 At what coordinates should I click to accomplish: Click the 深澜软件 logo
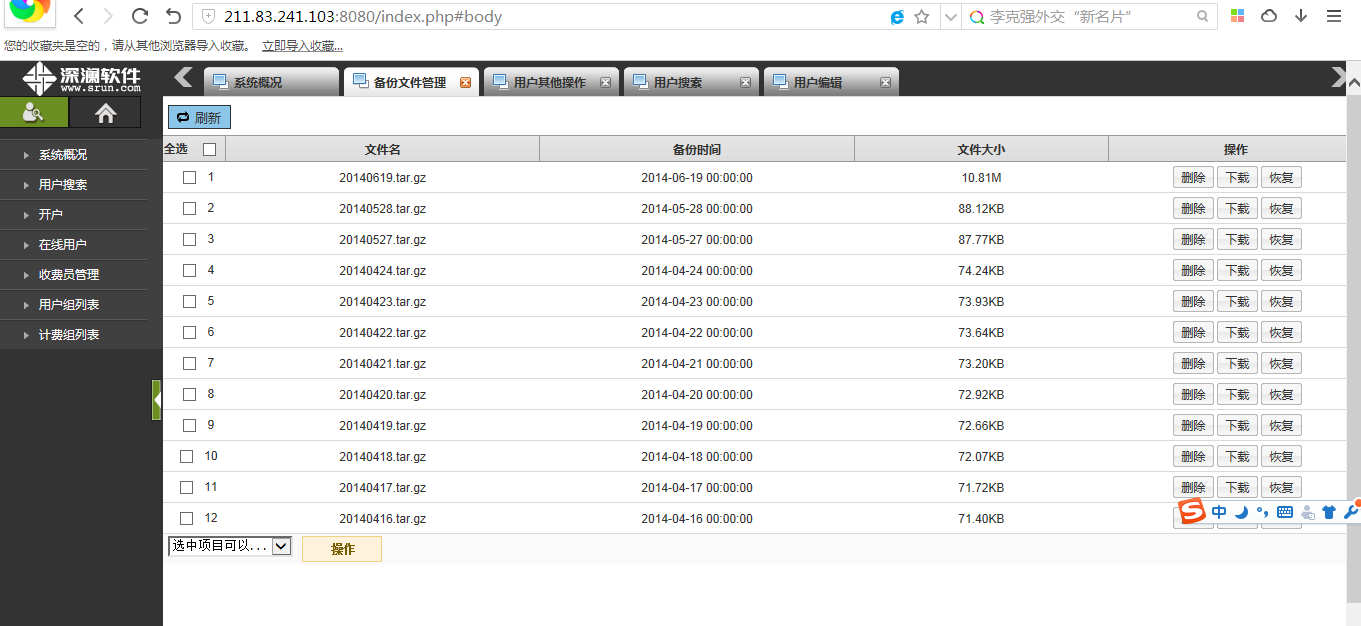coord(82,78)
